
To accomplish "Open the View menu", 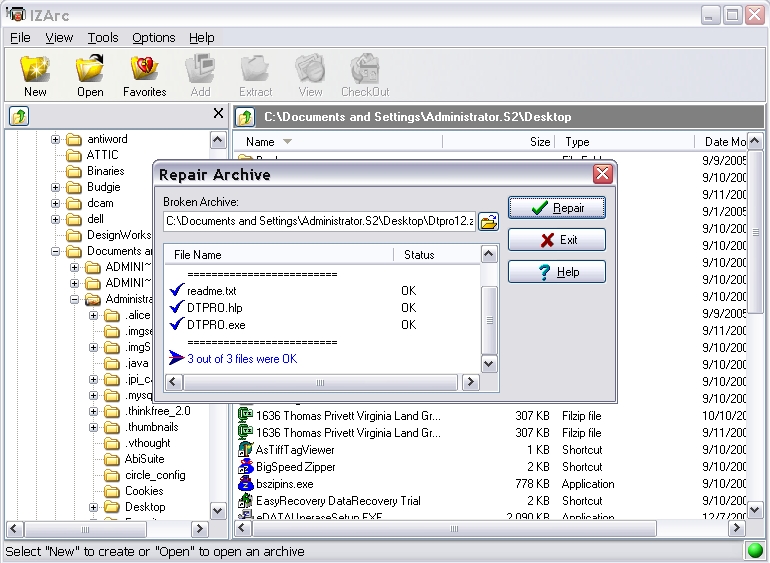I will (59, 38).
